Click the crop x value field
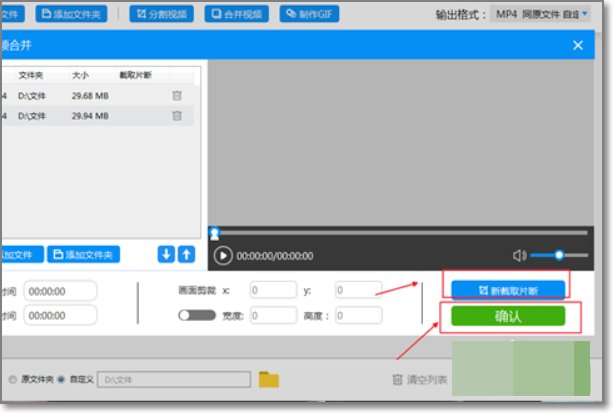 pos(273,290)
